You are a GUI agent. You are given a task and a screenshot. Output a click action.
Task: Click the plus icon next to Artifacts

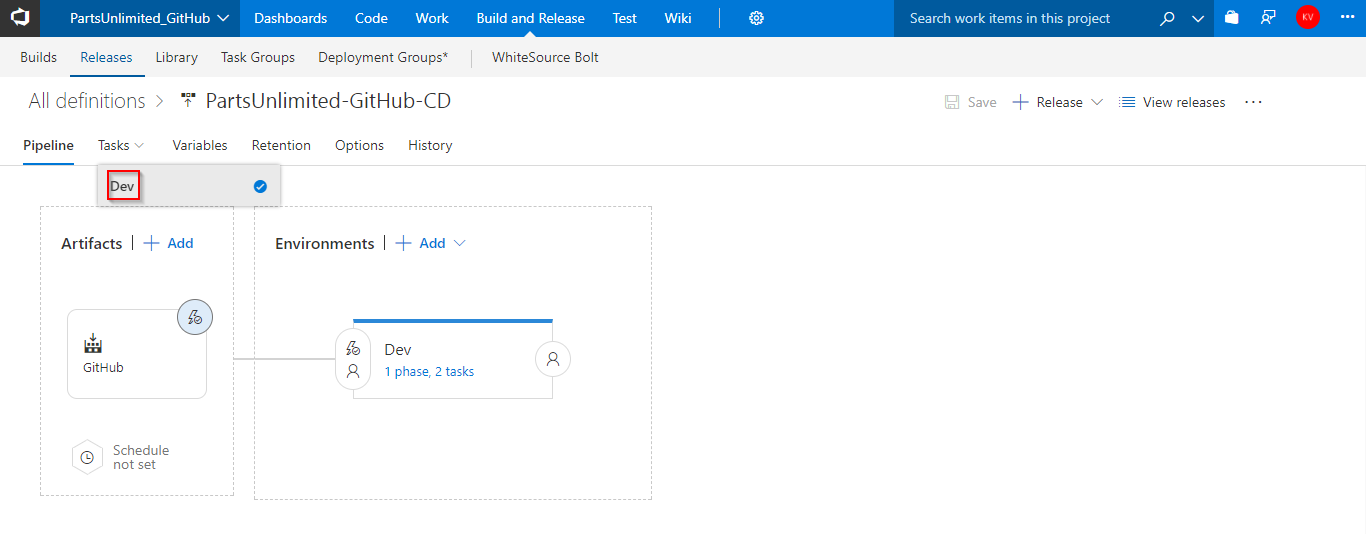point(152,243)
